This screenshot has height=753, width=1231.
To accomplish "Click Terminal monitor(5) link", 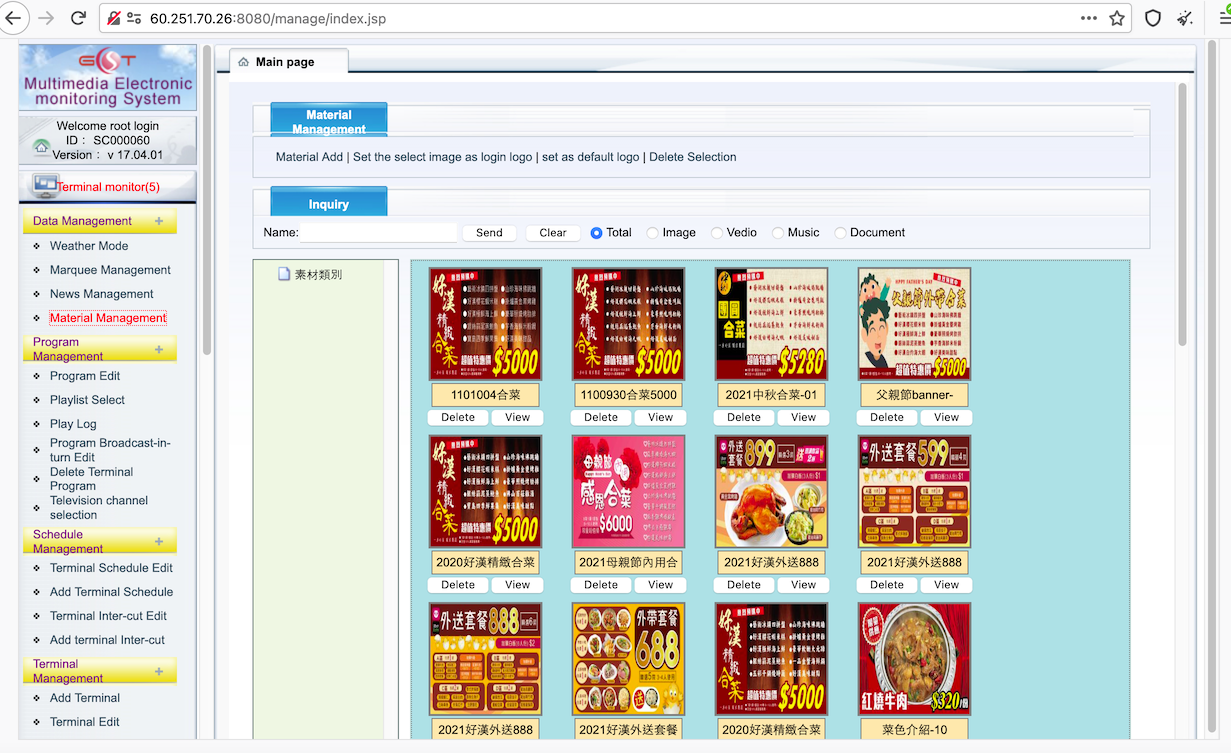I will (108, 187).
